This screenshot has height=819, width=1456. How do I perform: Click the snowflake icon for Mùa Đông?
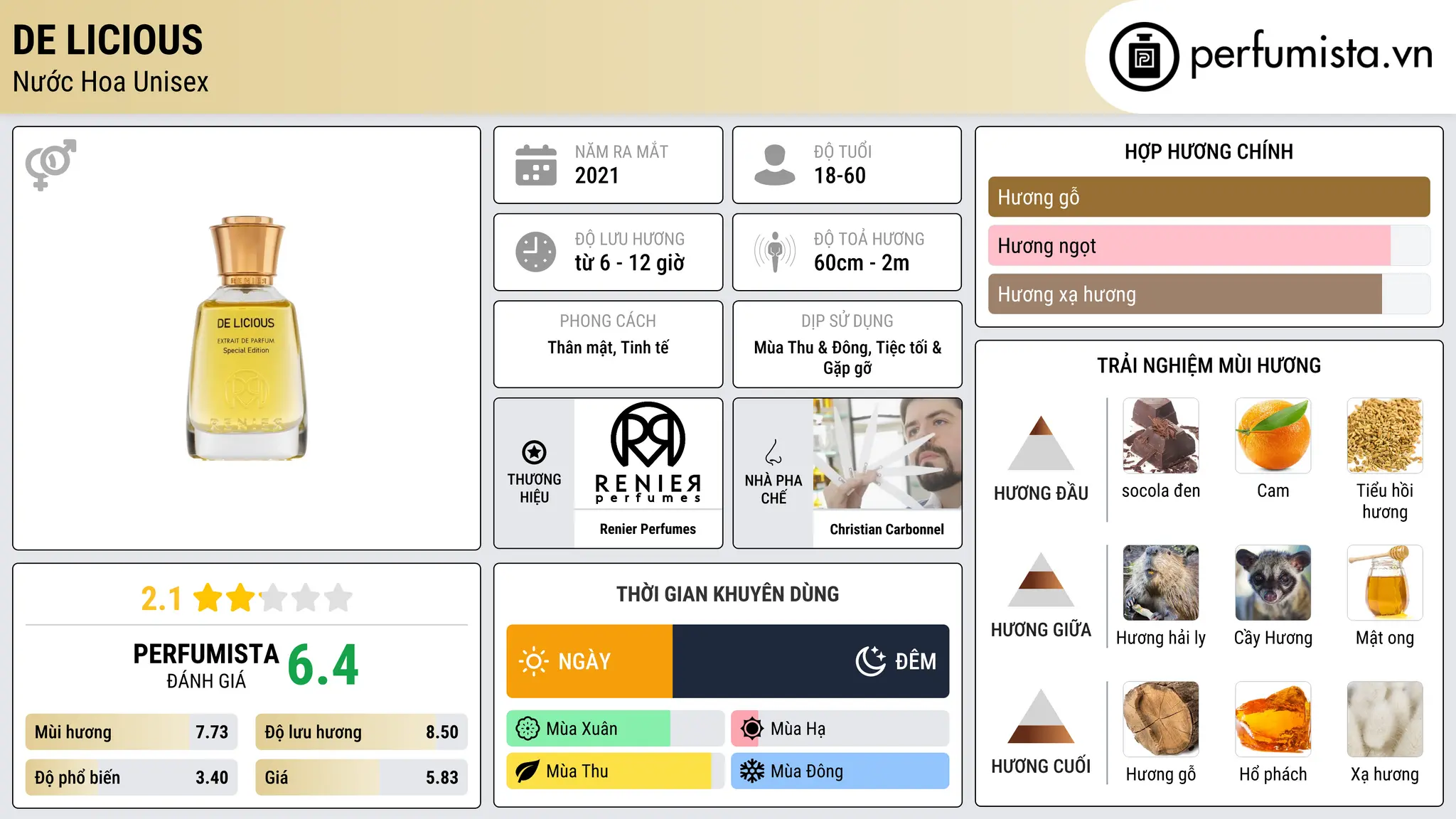(751, 771)
